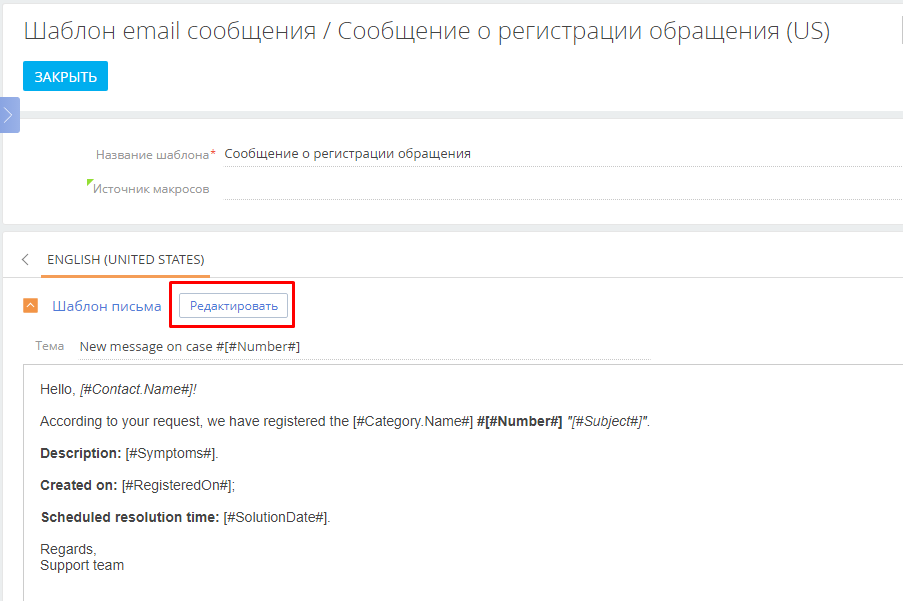Click the Название шаблона input field
Screen dimensions: 903x601
click(563, 154)
